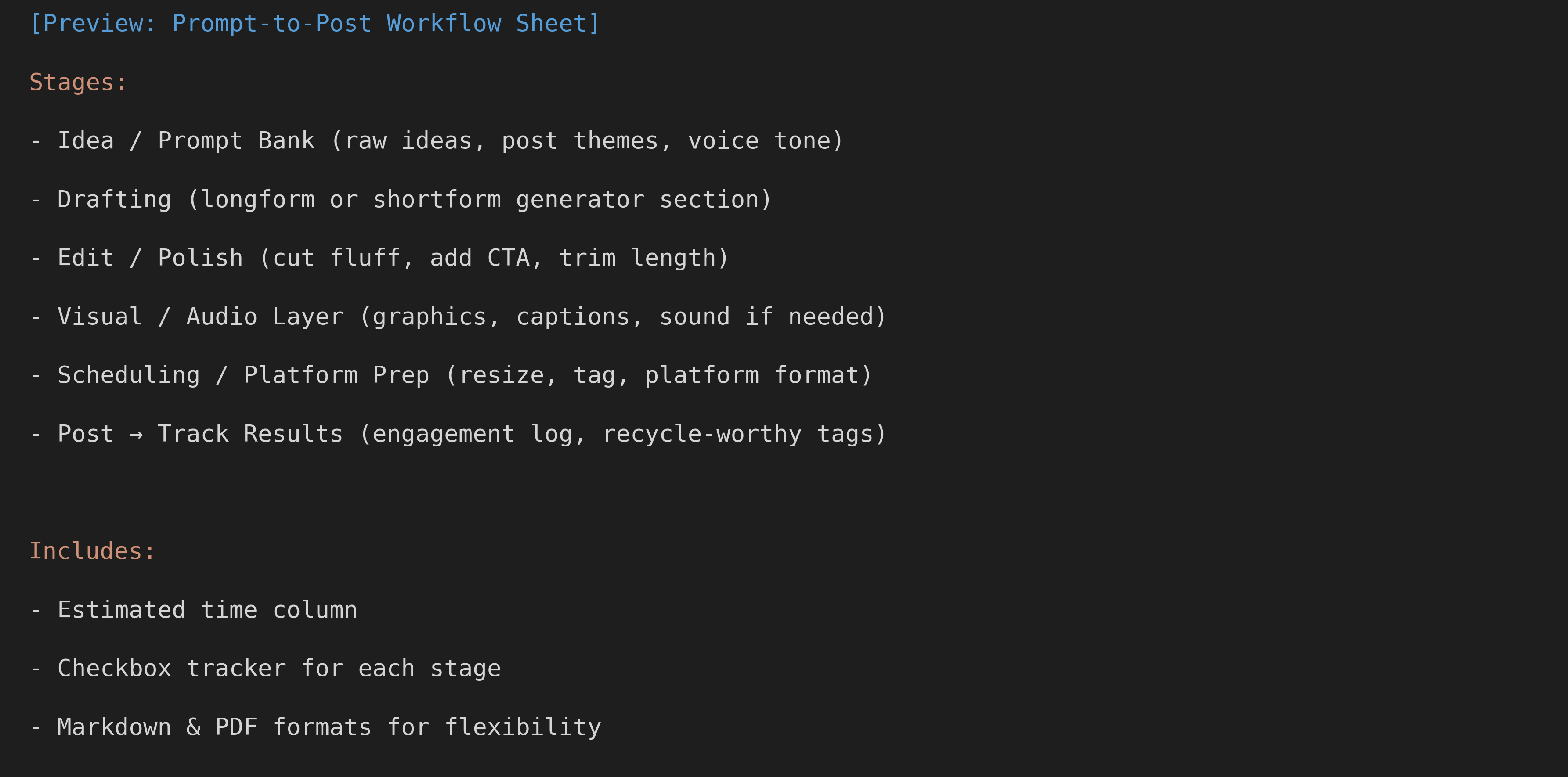Click the Idea / Prompt Bank line
Image resolution: width=1568 pixels, height=777 pixels.
pyautogui.click(x=437, y=141)
